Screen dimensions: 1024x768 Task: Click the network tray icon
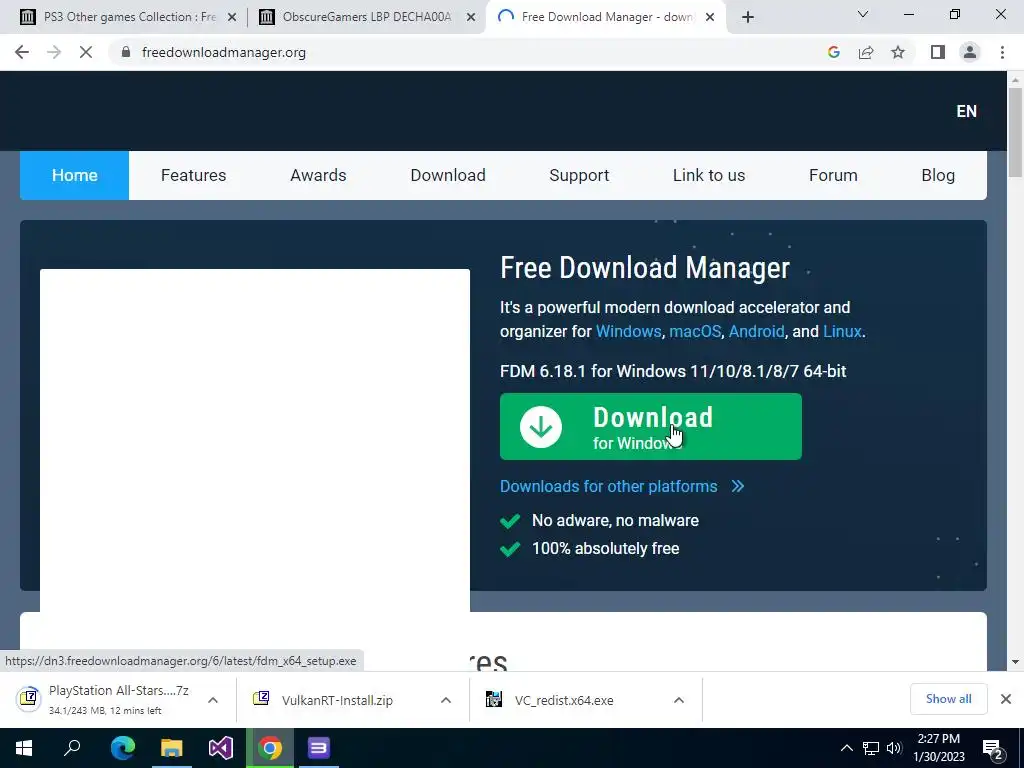click(x=871, y=748)
